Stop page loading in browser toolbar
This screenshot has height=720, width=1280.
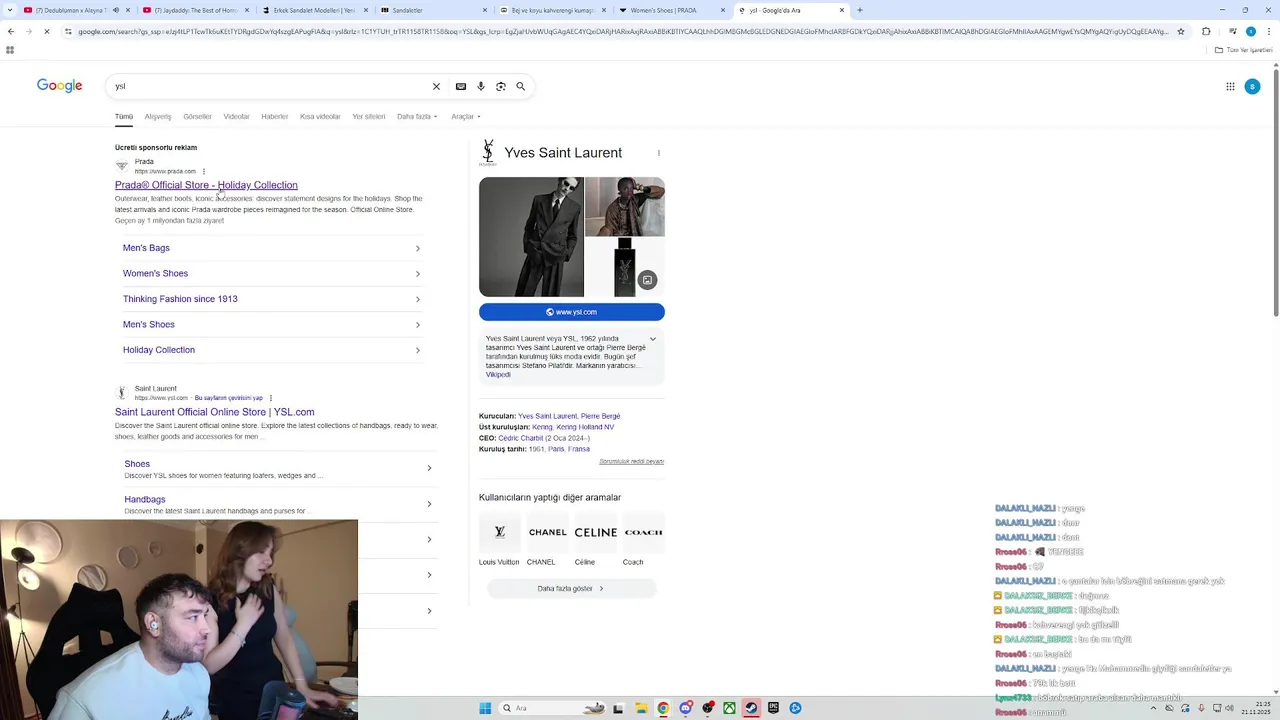coord(46,31)
